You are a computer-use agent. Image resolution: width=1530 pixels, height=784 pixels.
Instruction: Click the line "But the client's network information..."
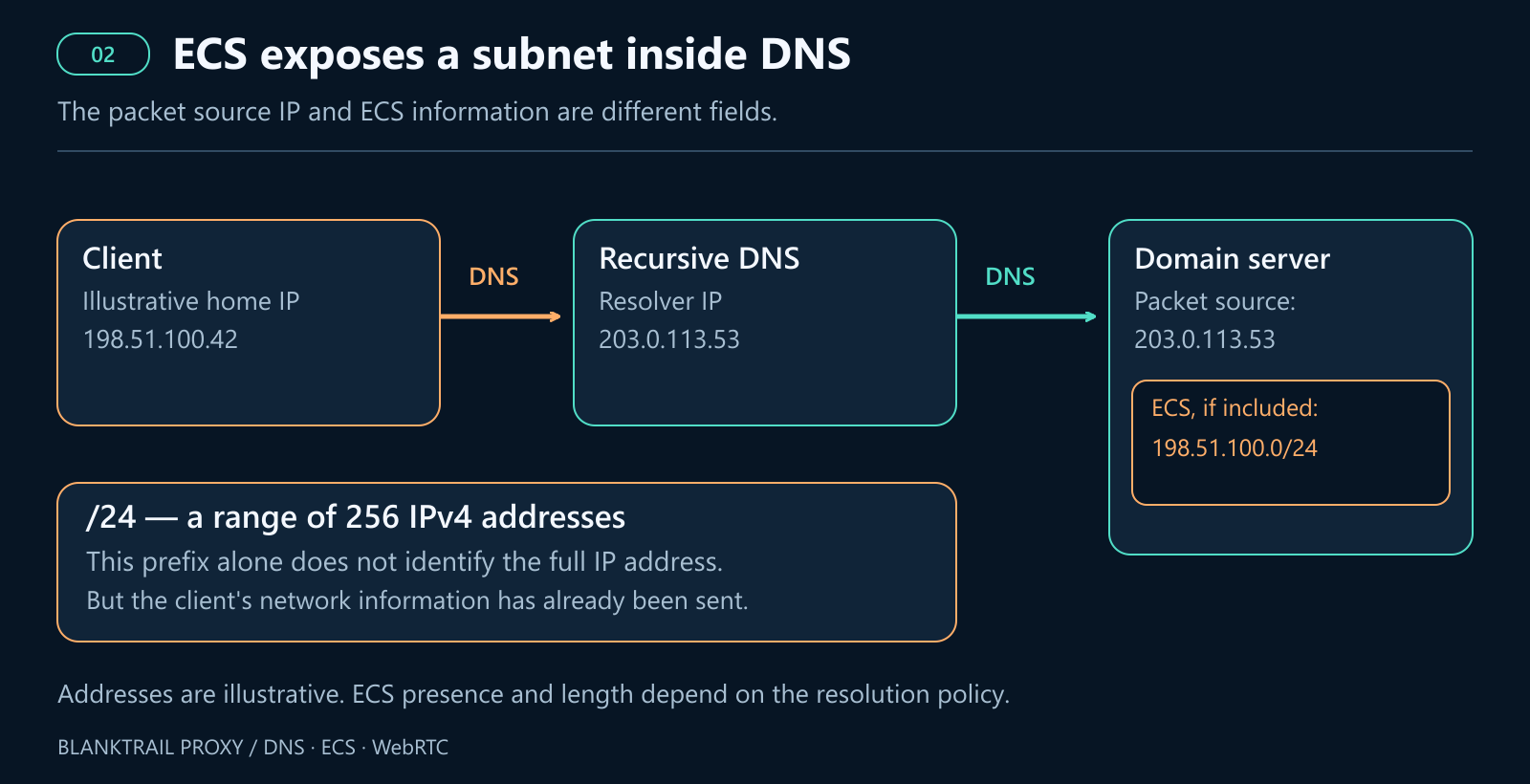point(417,600)
